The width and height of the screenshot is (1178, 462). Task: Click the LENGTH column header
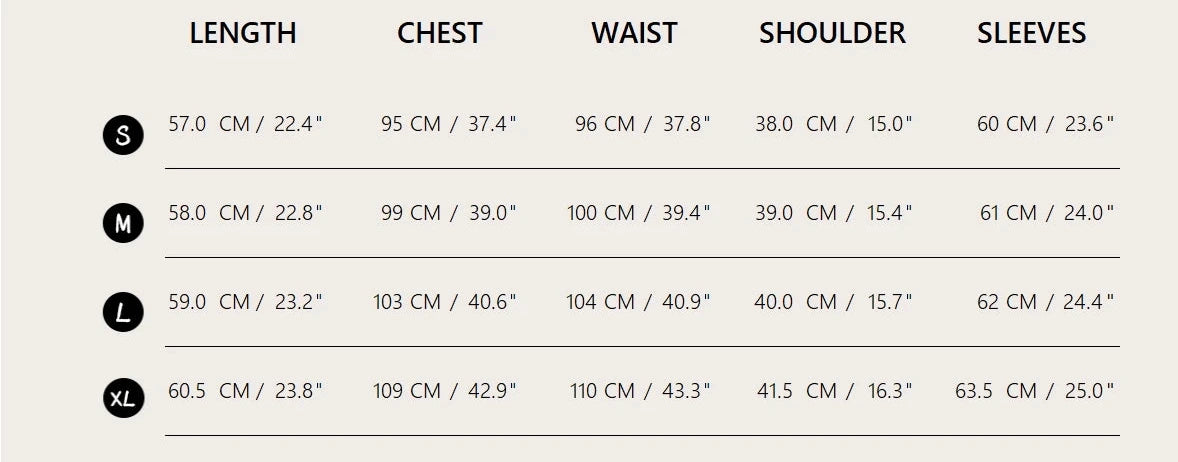click(243, 33)
